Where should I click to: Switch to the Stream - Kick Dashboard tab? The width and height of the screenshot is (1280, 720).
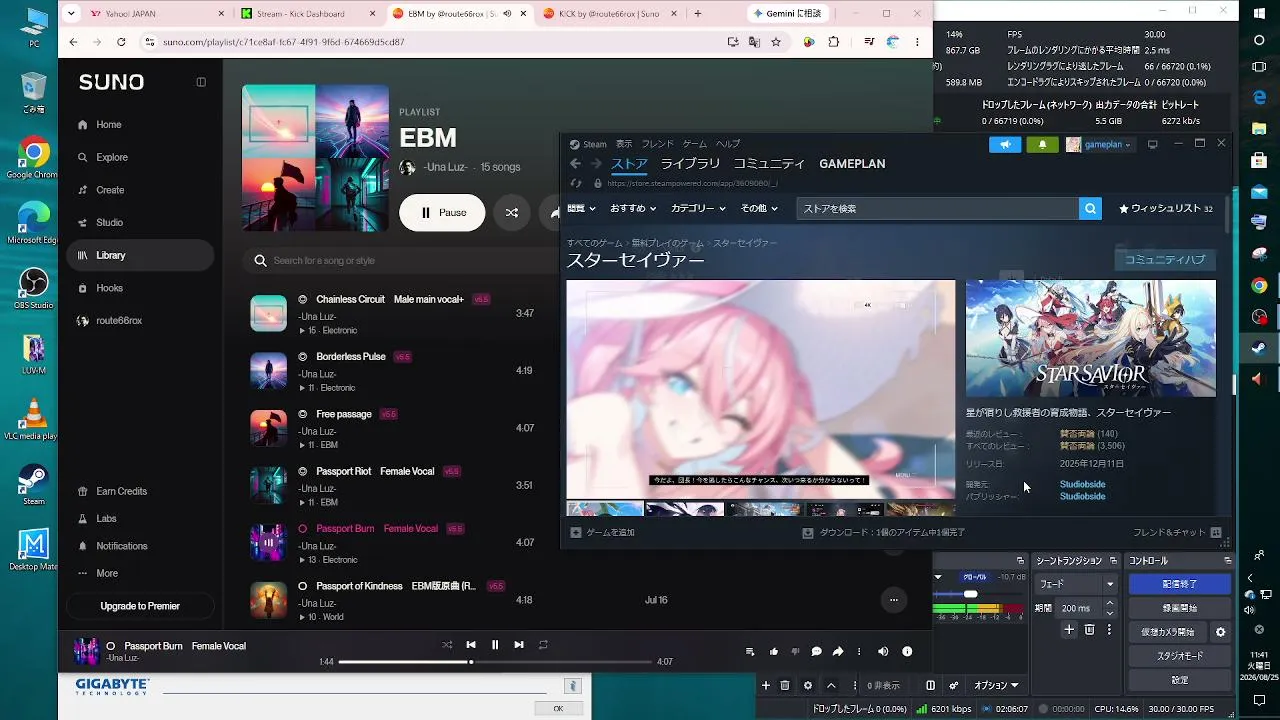click(x=307, y=14)
